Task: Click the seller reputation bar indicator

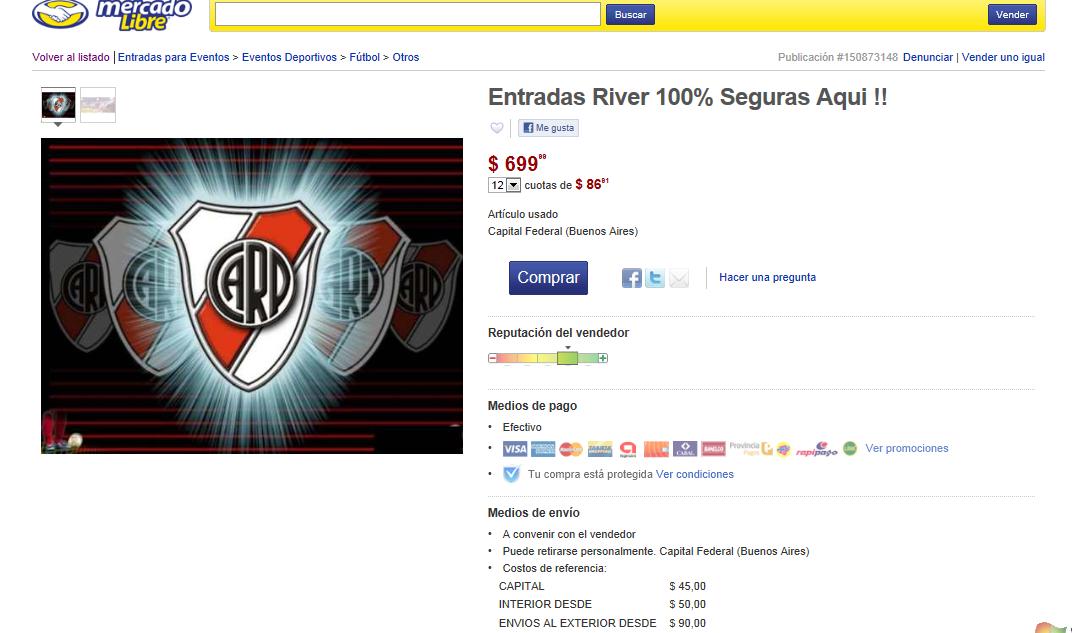Action: click(548, 358)
